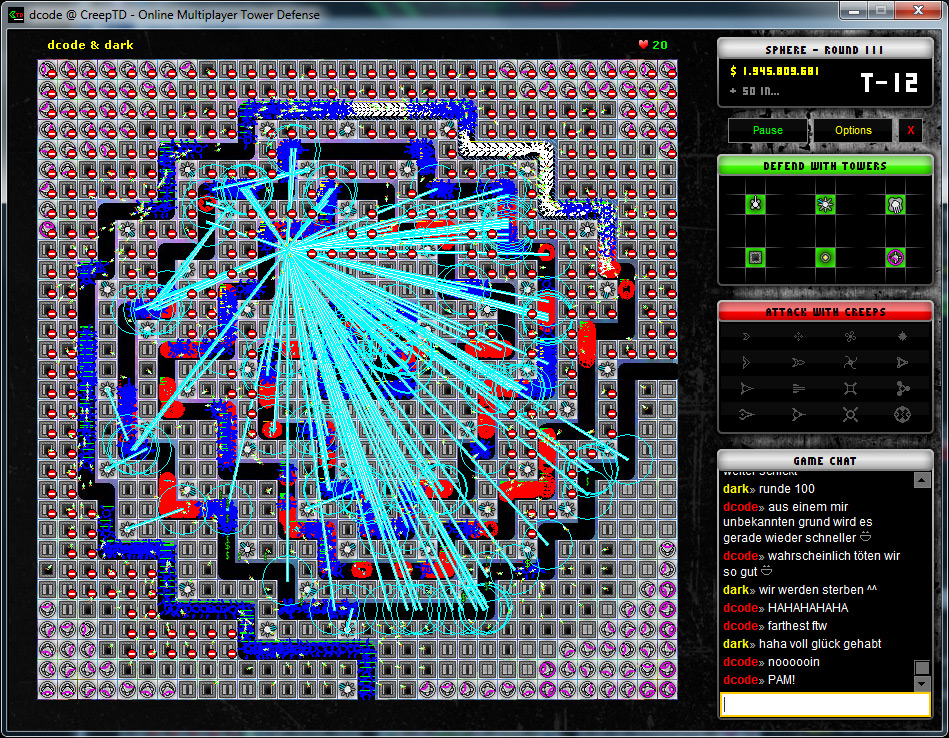This screenshot has height=738, width=949.
Task: Select the grey cloud-shaped tower icon
Action: point(895,205)
